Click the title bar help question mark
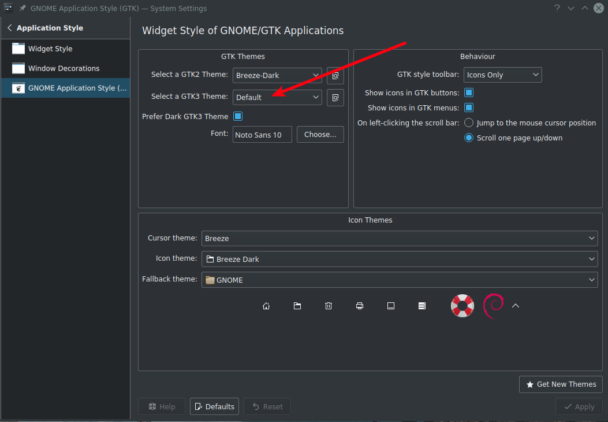Image resolution: width=608 pixels, height=422 pixels. click(x=557, y=8)
